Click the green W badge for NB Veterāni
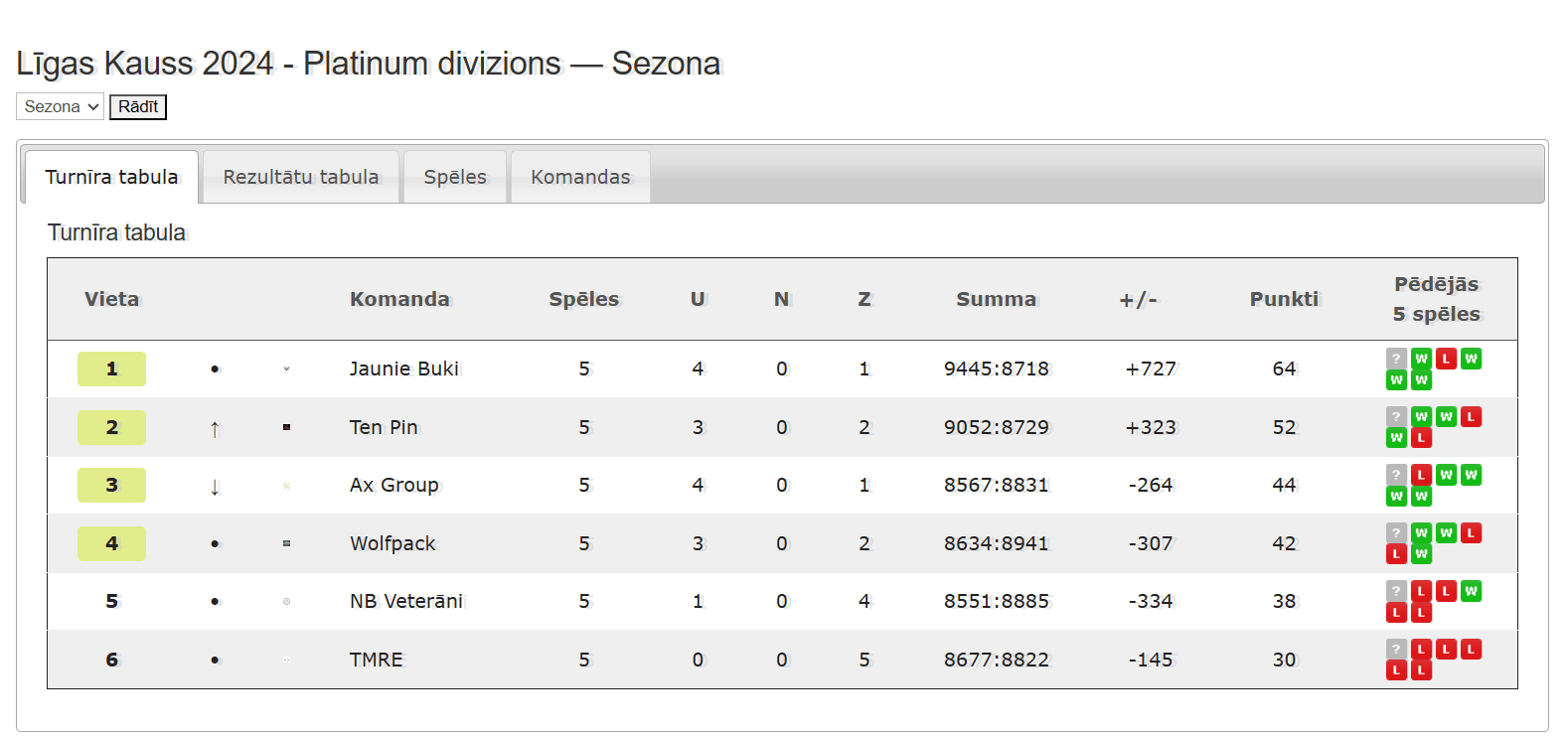The height and width of the screenshot is (737, 1568). tap(1471, 591)
